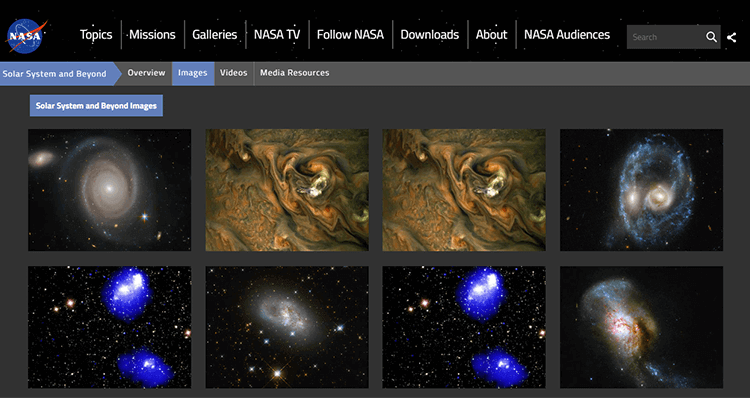Screen dimensions: 750x398
Task: Open the About menu
Action: coord(491,34)
